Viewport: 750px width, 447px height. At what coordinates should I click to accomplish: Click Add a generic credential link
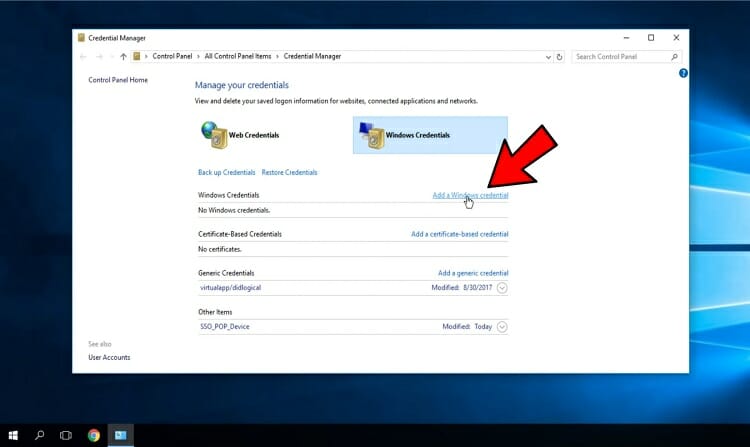point(473,273)
